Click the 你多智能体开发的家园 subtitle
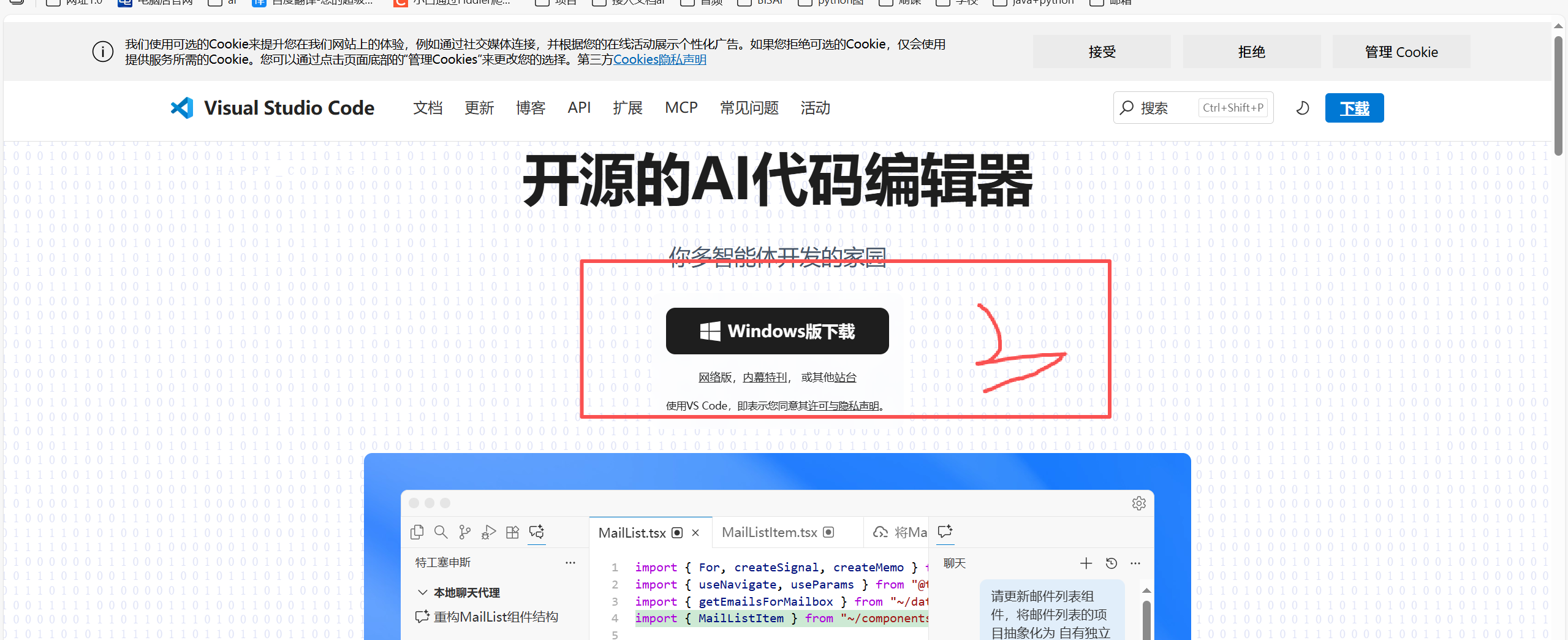Screen dimensions: 1568x640 tap(777, 257)
